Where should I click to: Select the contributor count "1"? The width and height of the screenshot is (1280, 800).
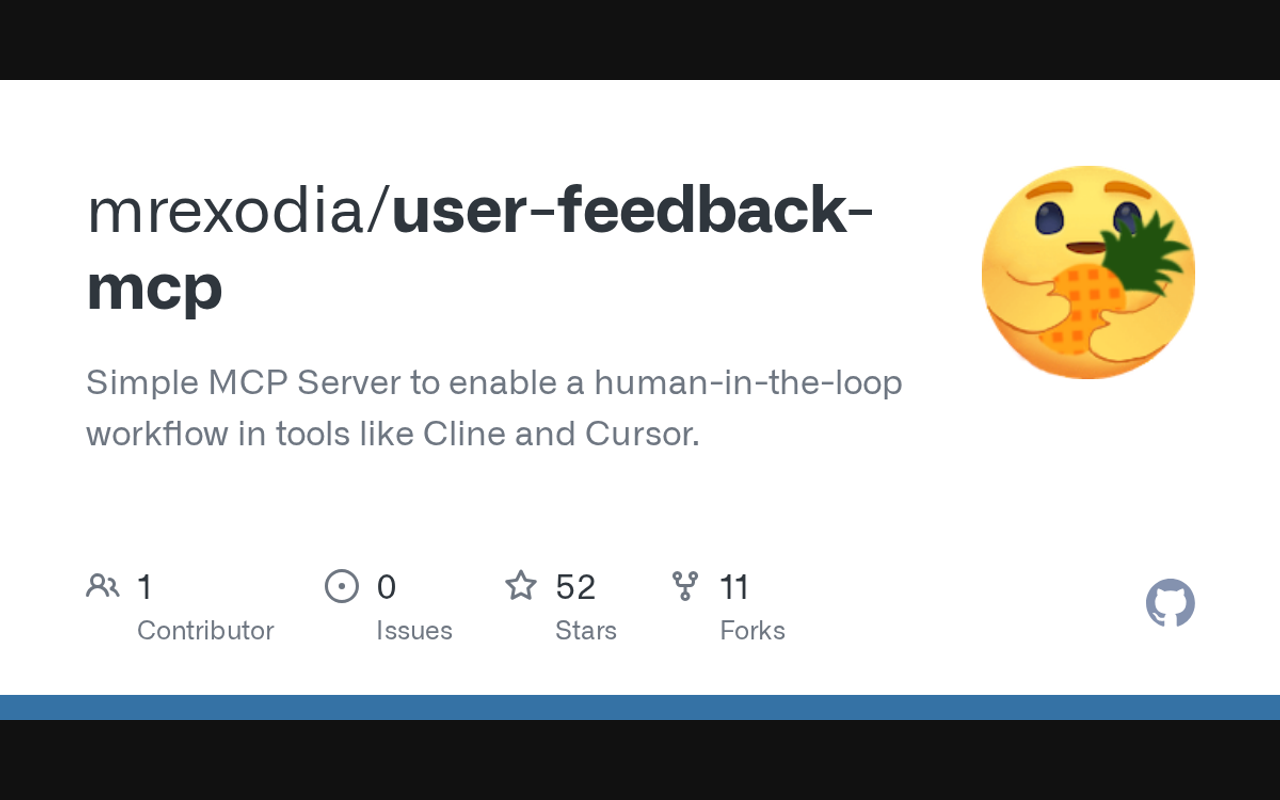click(145, 587)
